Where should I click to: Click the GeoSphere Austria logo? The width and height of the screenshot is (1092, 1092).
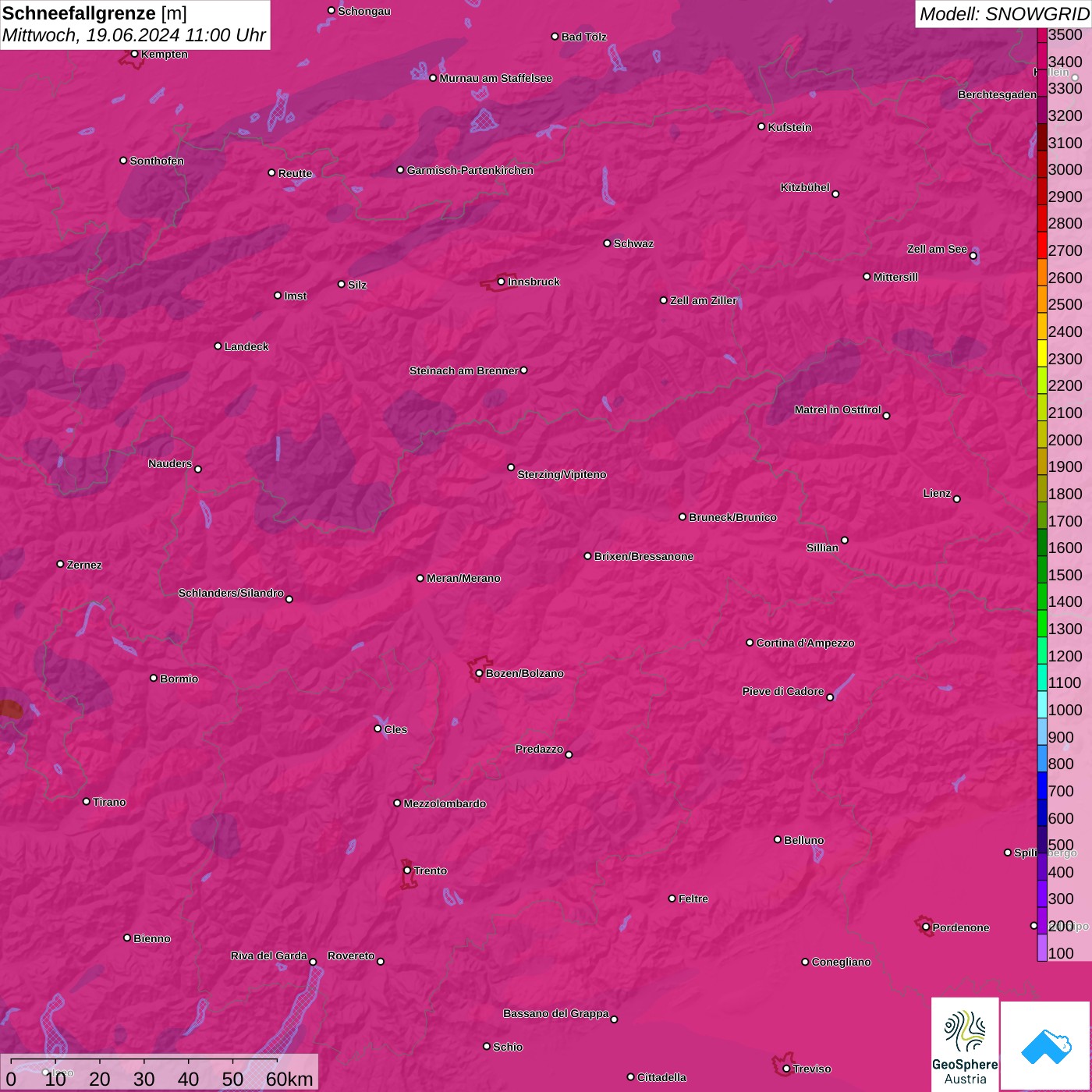pyautogui.click(x=965, y=1044)
